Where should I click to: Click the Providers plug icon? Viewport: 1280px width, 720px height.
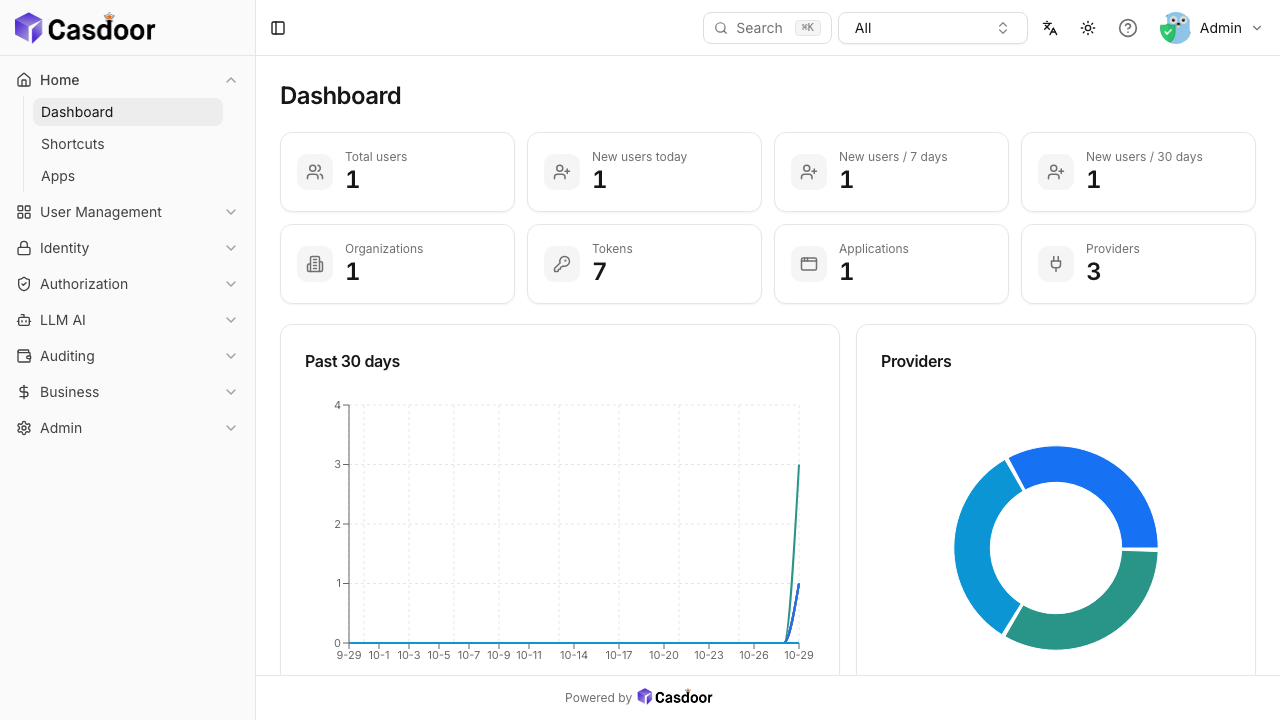coord(1056,264)
